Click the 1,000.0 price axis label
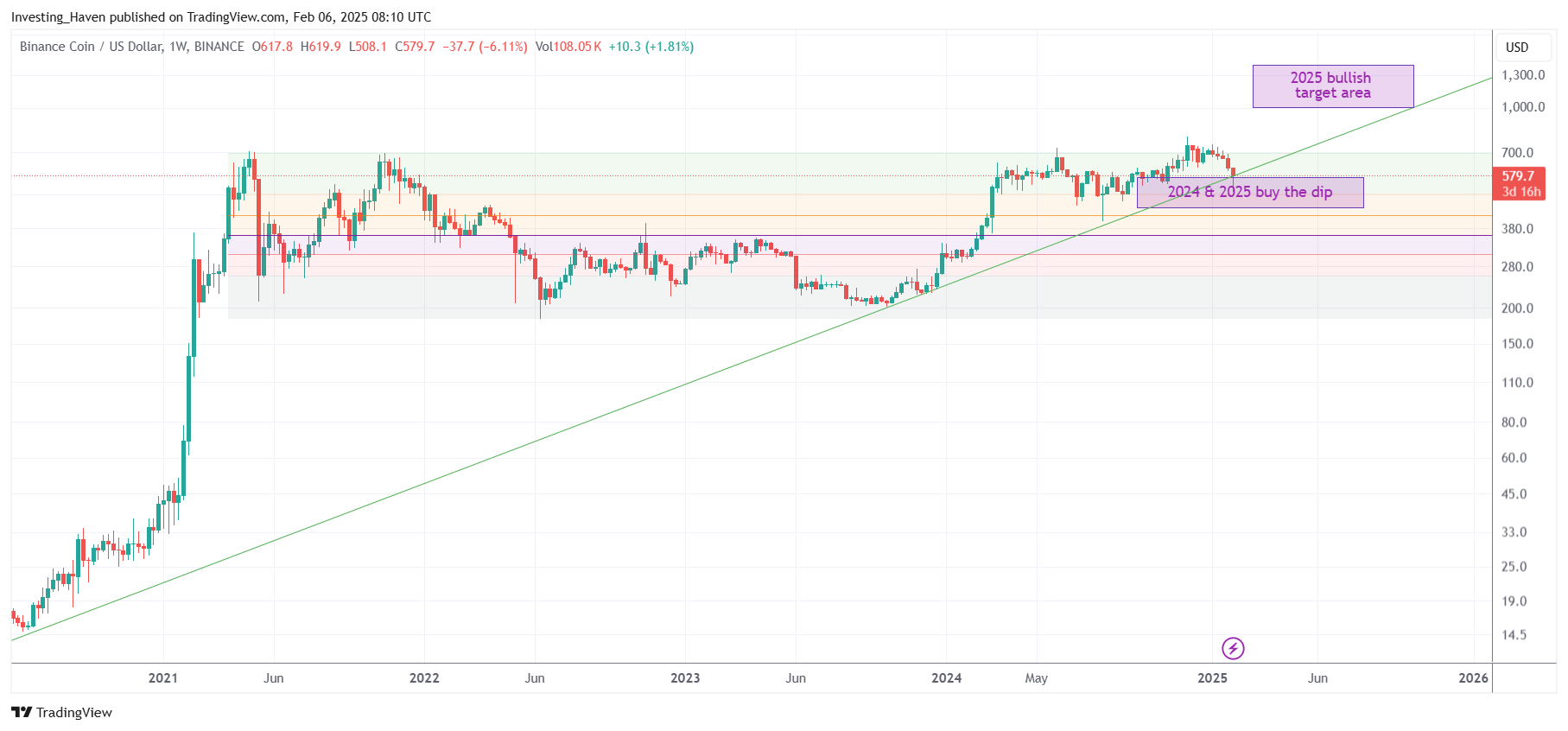1568x731 pixels. 1523,107
